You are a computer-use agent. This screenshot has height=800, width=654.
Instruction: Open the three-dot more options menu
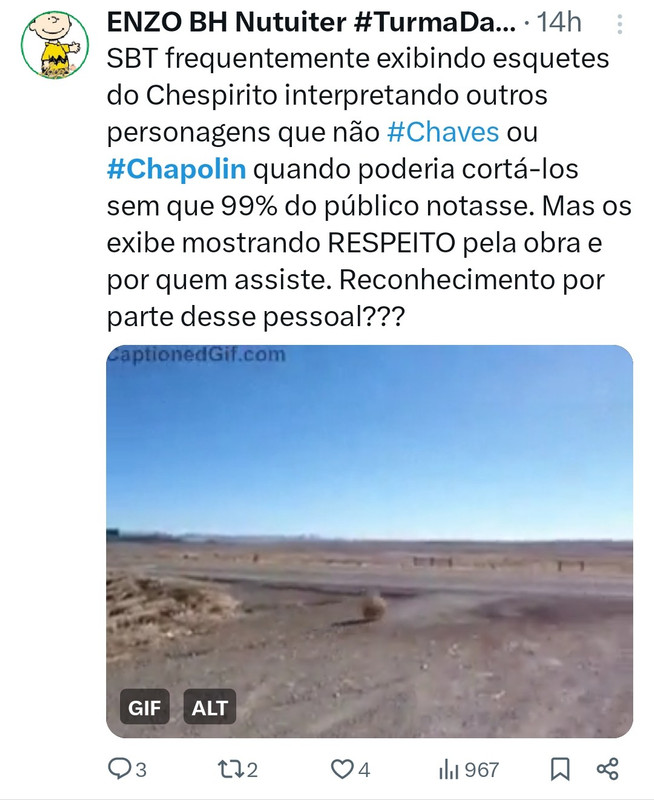[619, 24]
